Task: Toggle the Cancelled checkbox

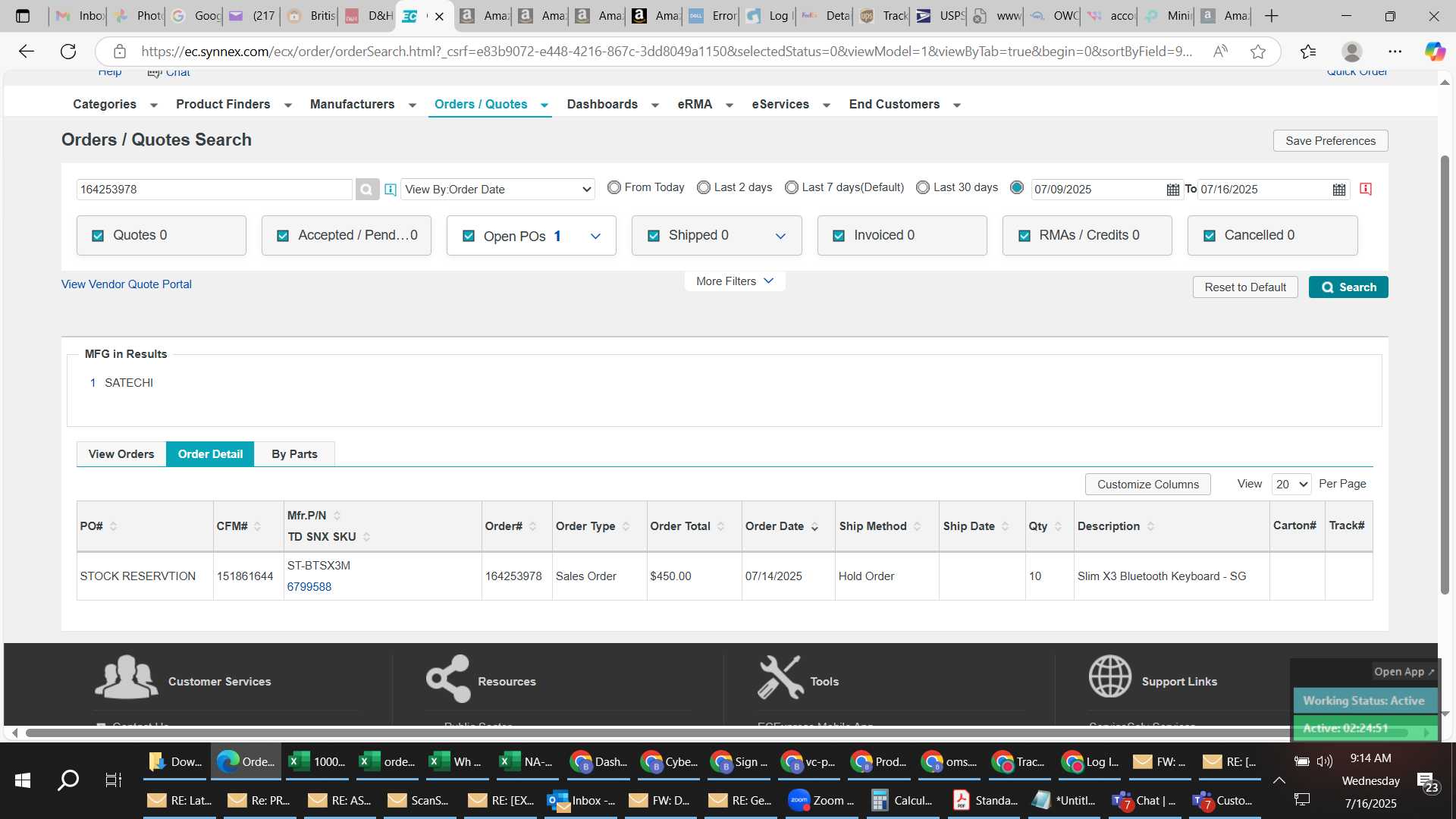Action: pyautogui.click(x=1210, y=236)
